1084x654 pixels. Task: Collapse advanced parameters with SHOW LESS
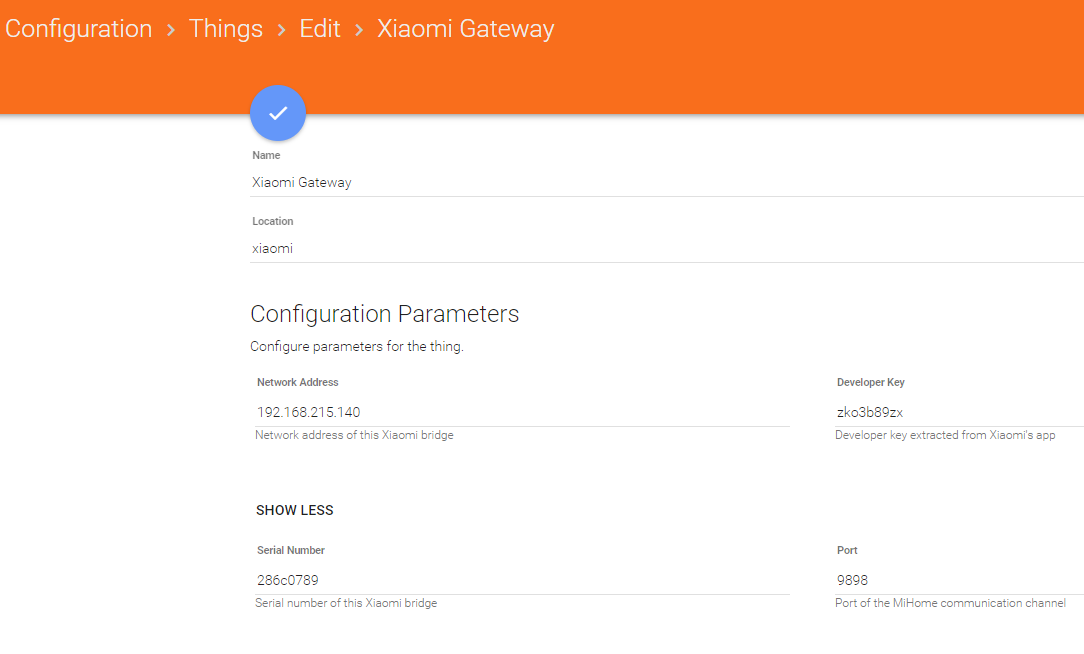pos(295,510)
